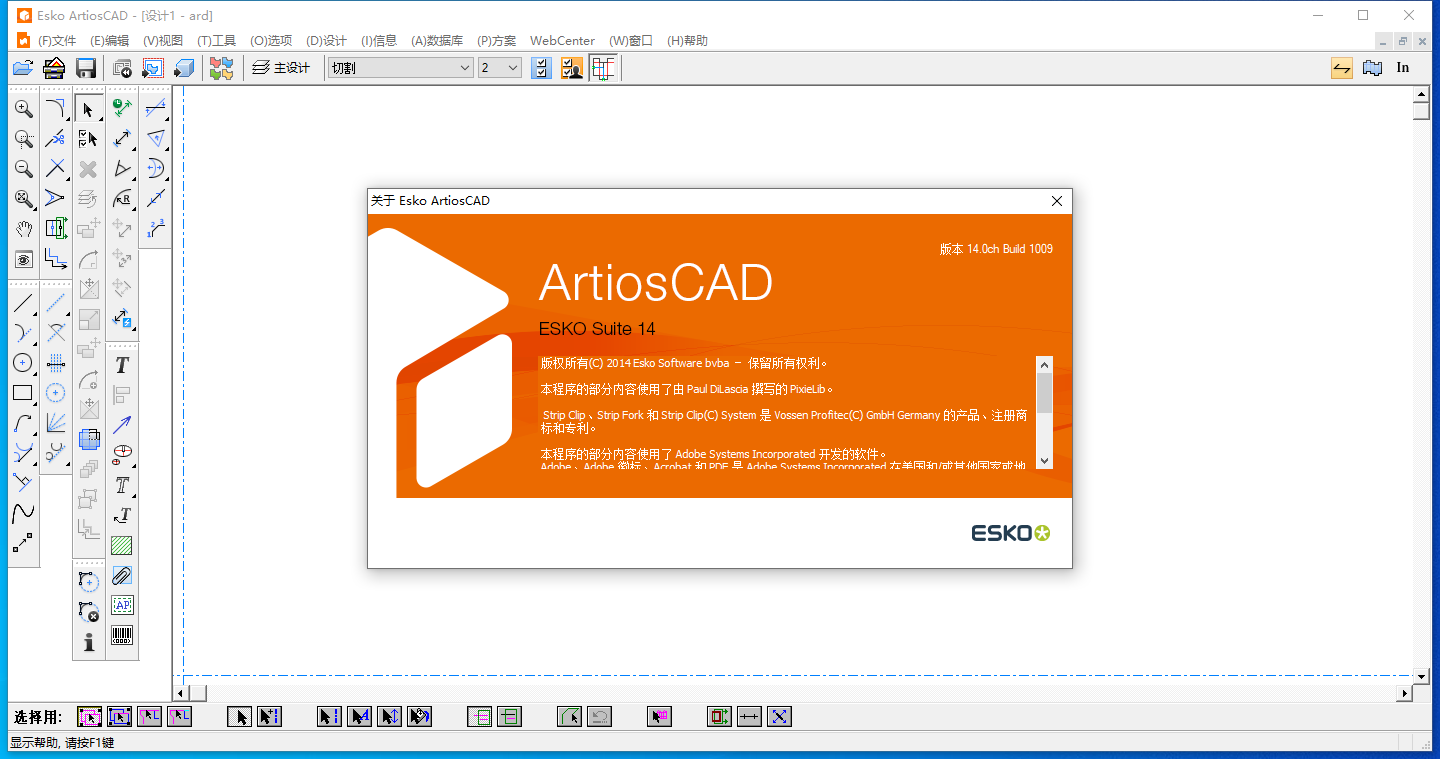Select the eye view tool icon

[x=24, y=259]
